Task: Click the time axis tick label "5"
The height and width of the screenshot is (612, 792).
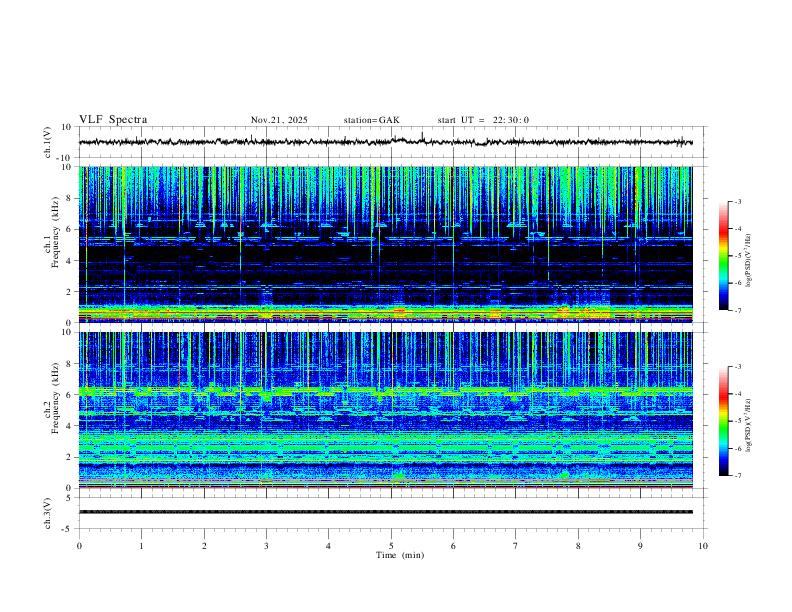Action: click(391, 546)
